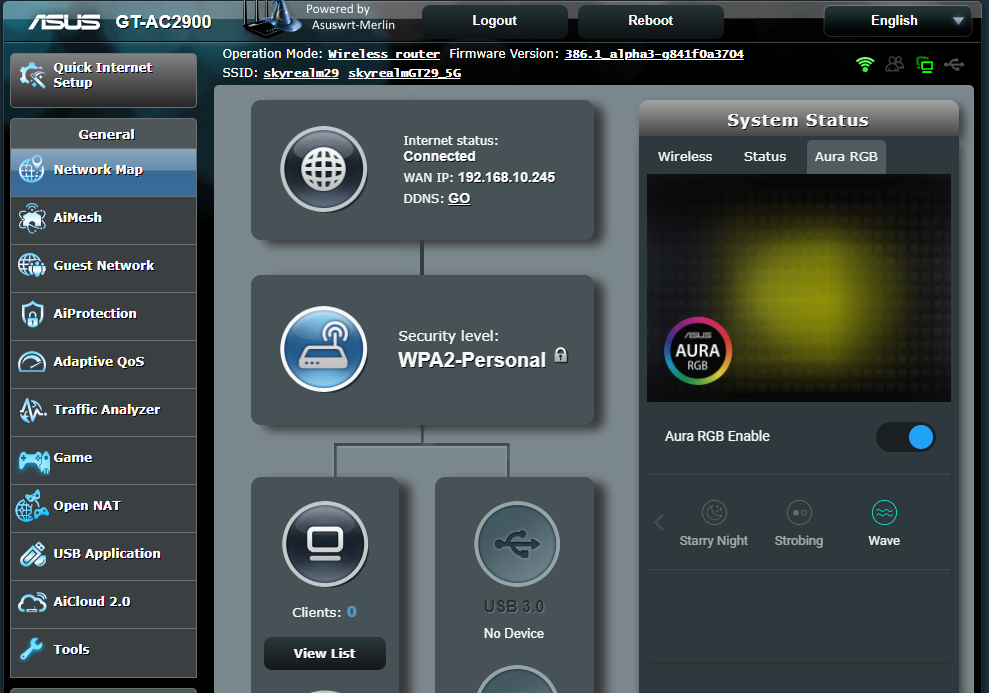Switch to the Aura RGB tab
The image size is (989, 693).
coord(846,156)
